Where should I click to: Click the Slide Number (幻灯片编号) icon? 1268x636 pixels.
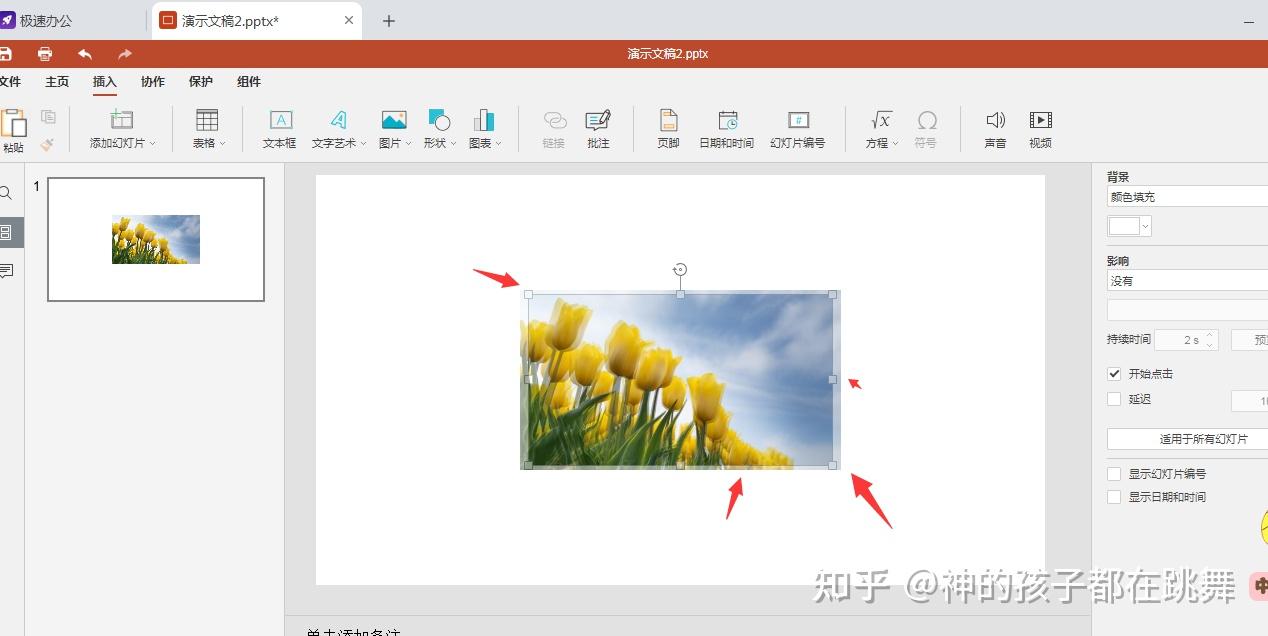[x=798, y=120]
